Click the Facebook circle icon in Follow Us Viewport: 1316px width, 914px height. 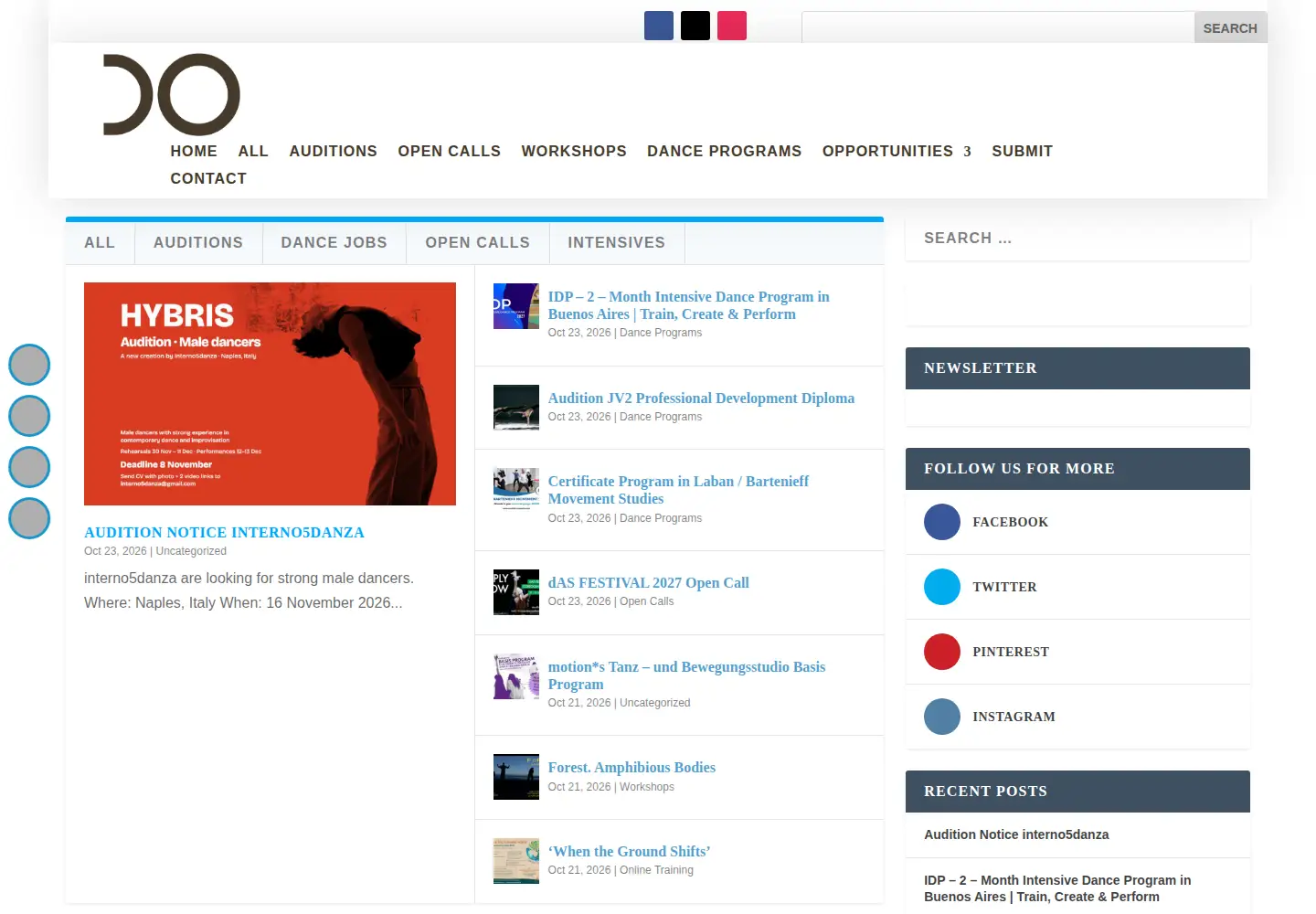(942, 522)
